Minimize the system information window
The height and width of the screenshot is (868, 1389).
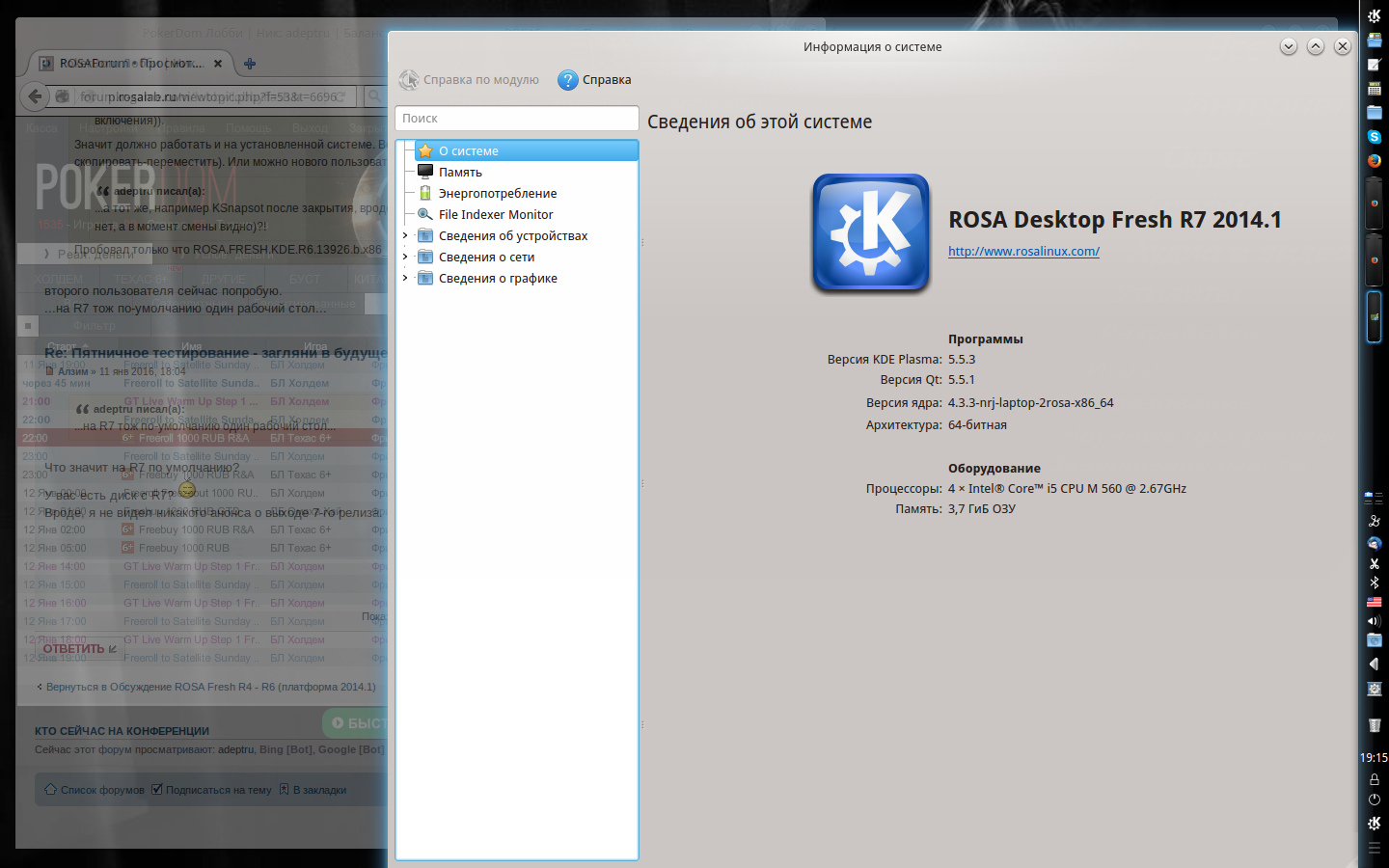(x=1289, y=46)
